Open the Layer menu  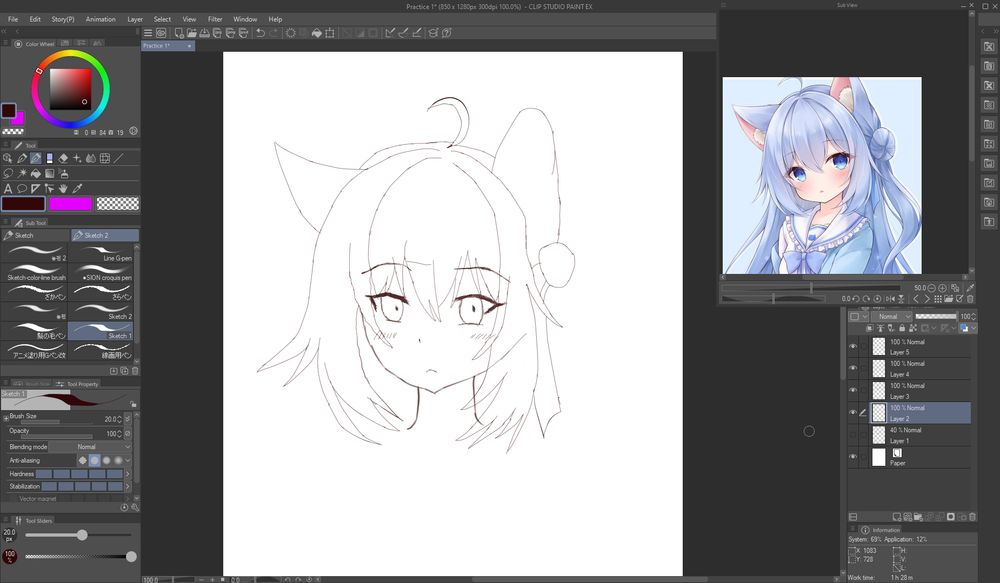point(135,19)
